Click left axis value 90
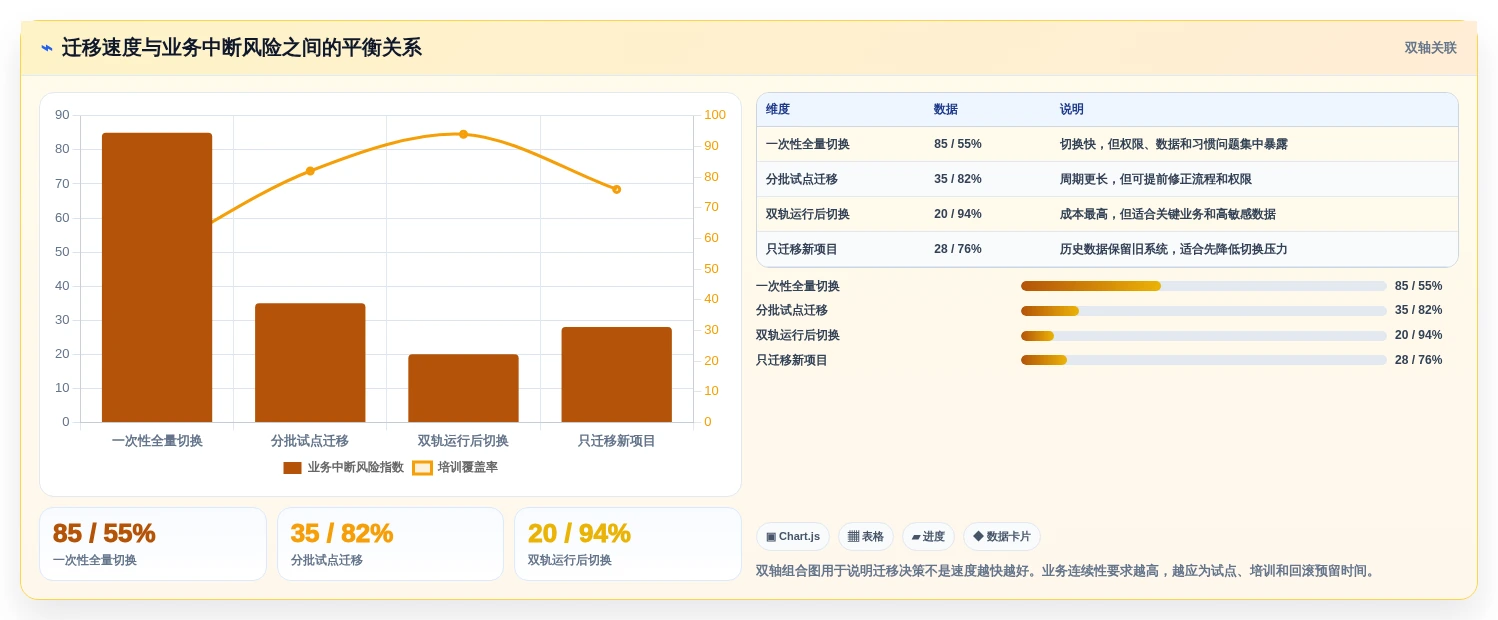This screenshot has height=620, width=1498. click(x=62, y=115)
